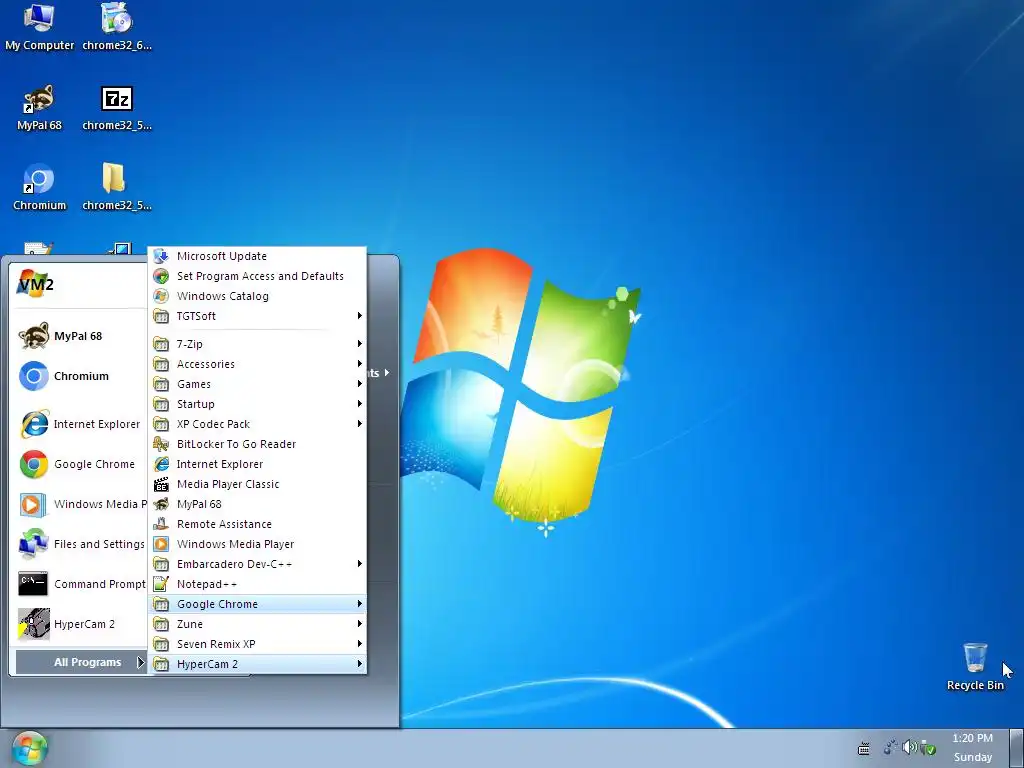Image resolution: width=1024 pixels, height=768 pixels.
Task: Open MyPal 68 in All Programs list
Action: tap(257, 504)
